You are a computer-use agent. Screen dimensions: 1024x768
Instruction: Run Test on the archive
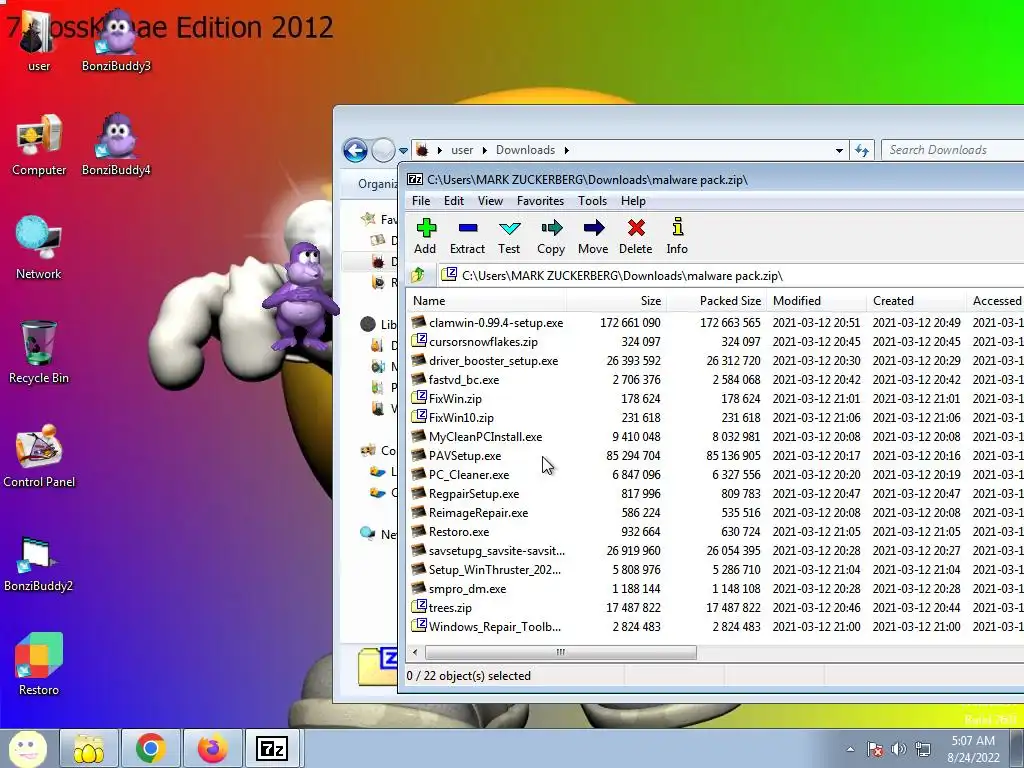[x=509, y=236]
